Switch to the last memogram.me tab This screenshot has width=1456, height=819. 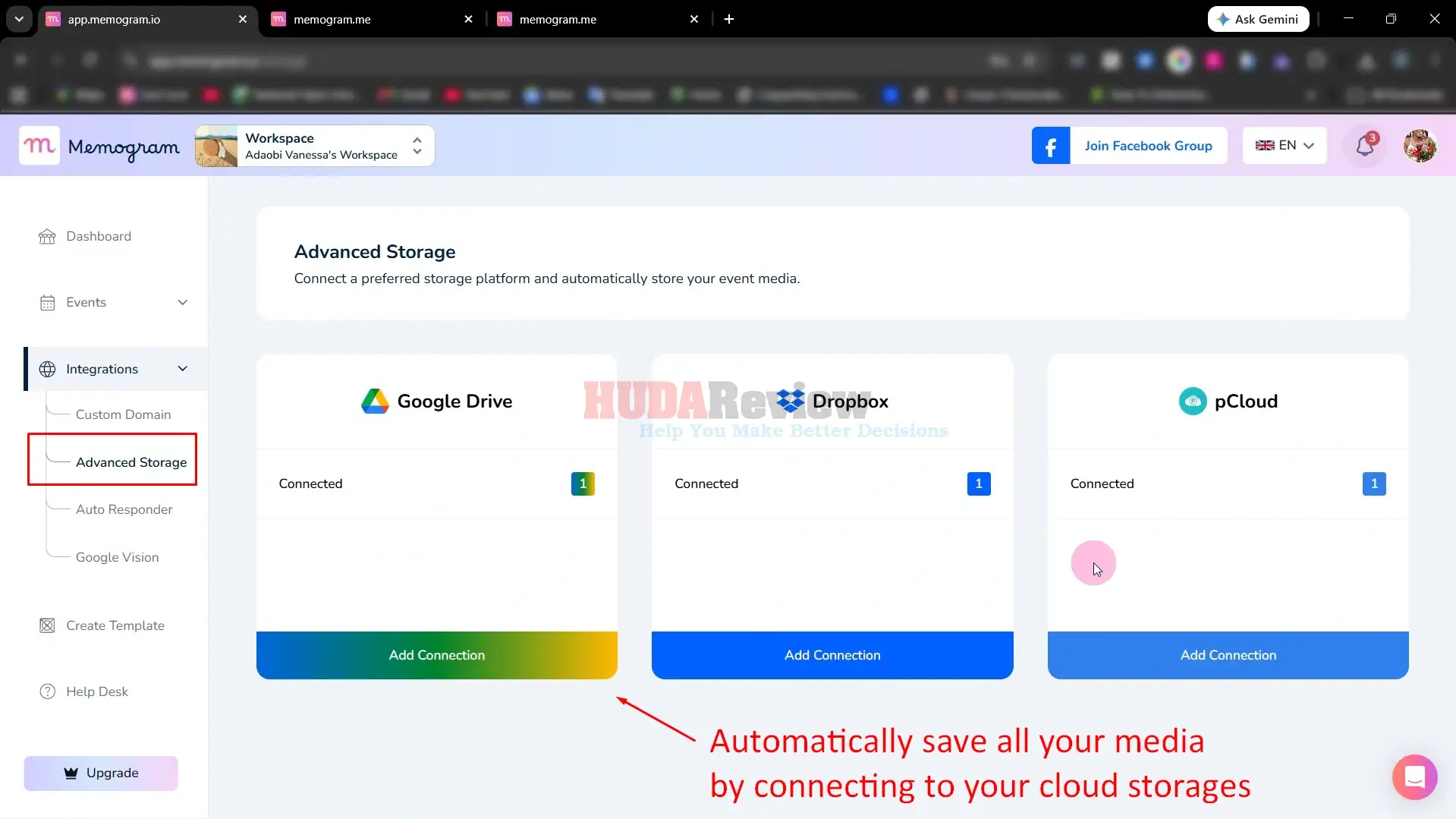(598, 19)
